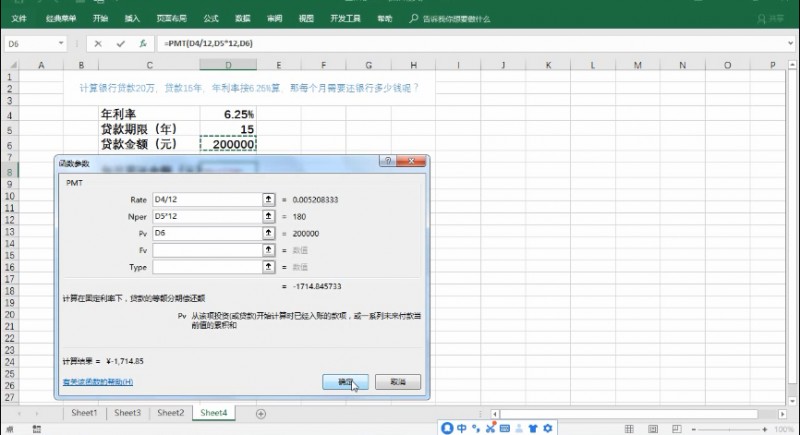Open the Formulas ribbon tab
The width and height of the screenshot is (800, 435).
click(x=211, y=18)
